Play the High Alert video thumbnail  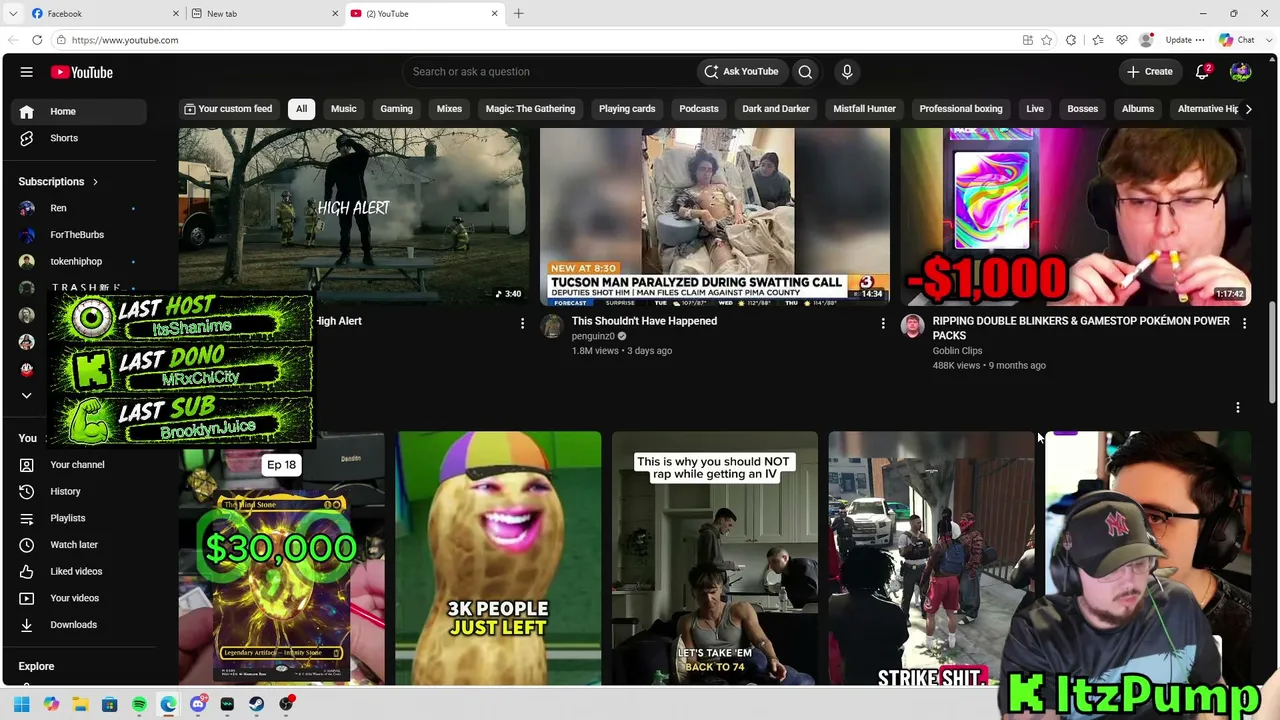click(x=354, y=216)
